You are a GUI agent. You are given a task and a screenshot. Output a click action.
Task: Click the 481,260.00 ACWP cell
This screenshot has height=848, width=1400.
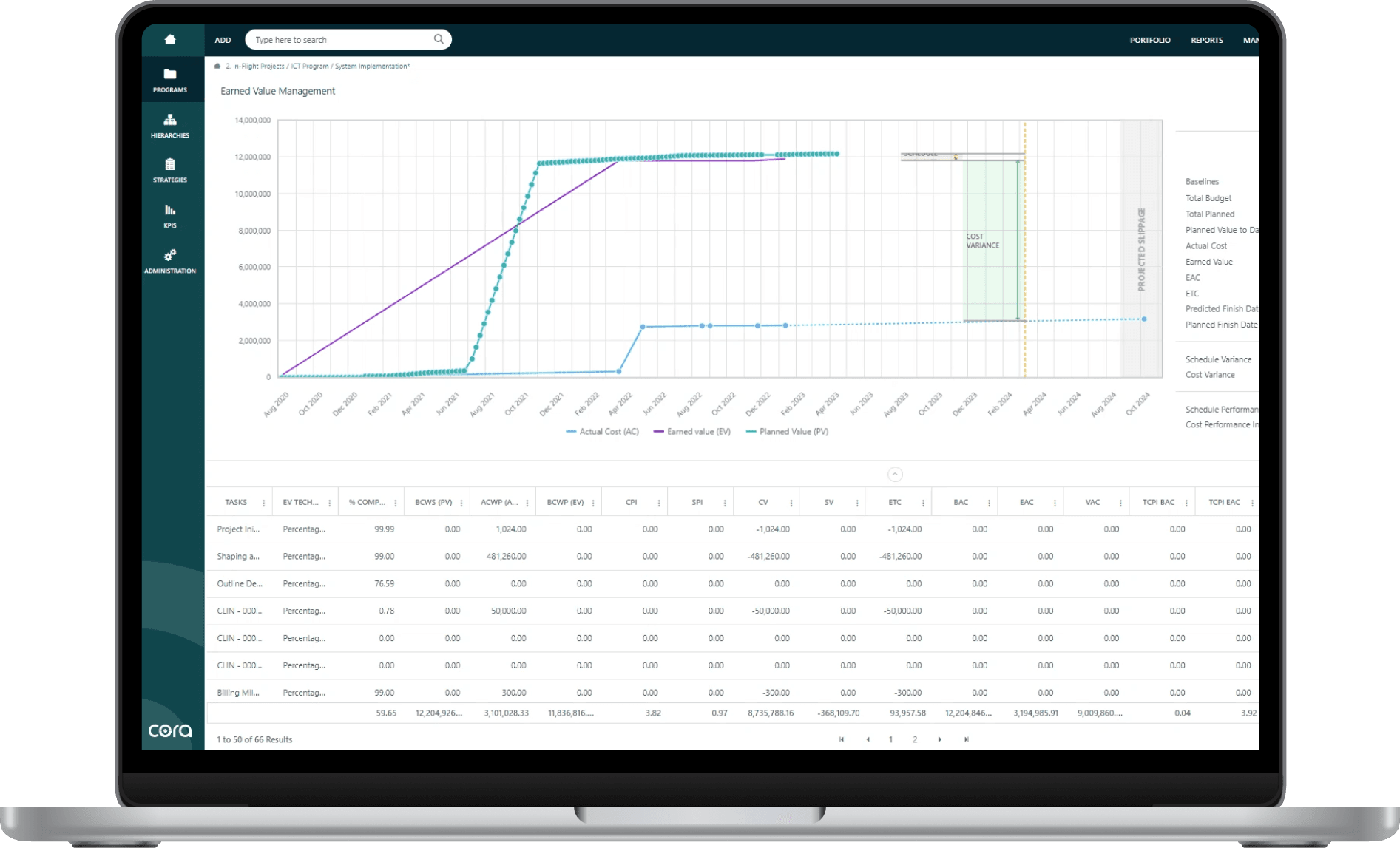[506, 556]
